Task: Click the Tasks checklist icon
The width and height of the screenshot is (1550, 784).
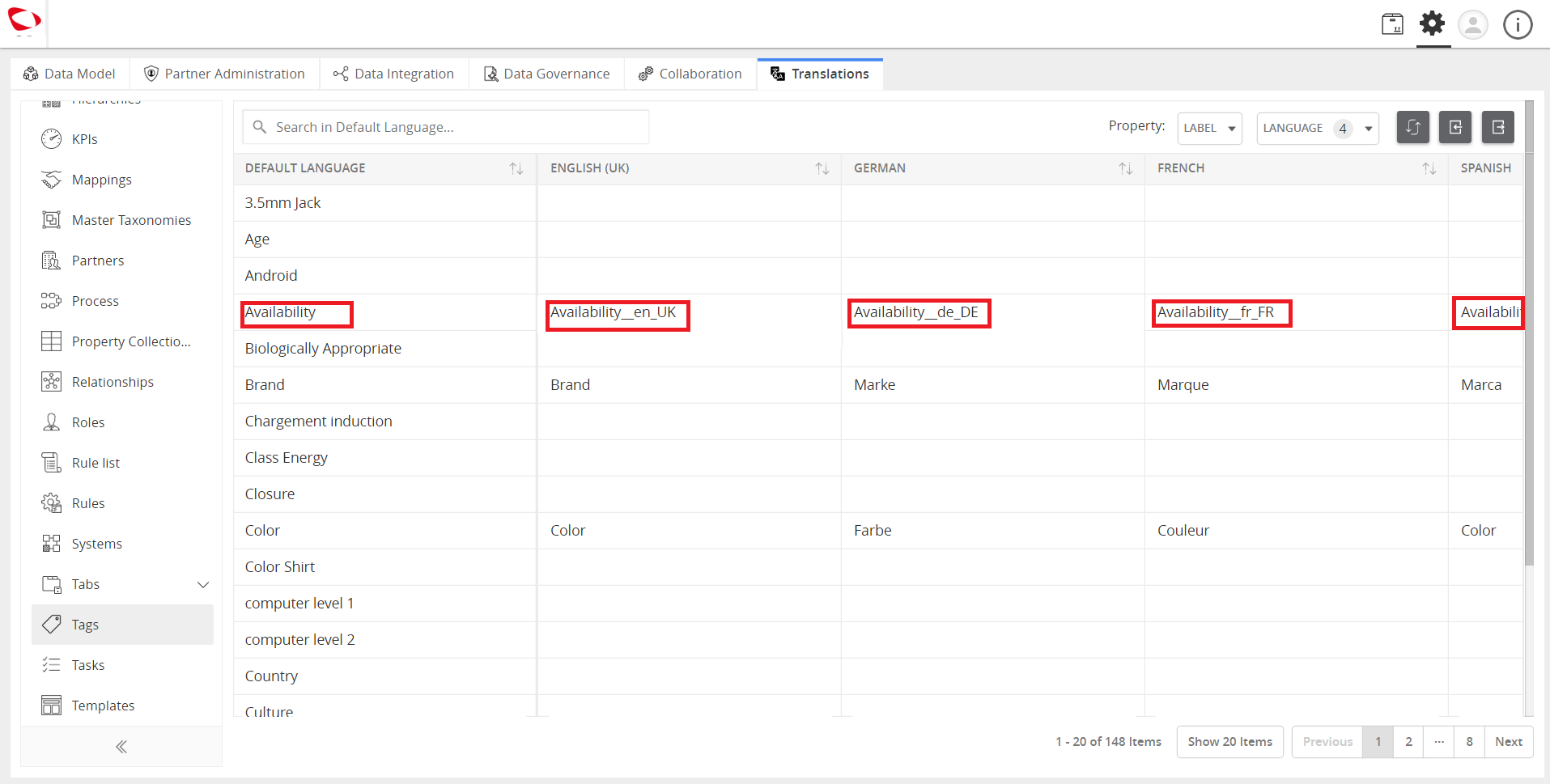Action: [x=51, y=665]
